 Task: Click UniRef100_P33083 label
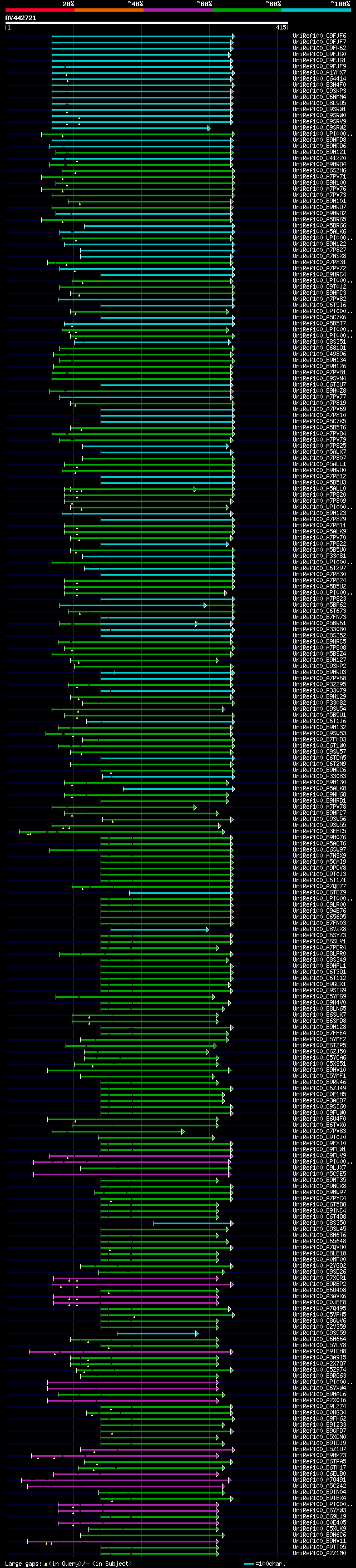click(319, 776)
